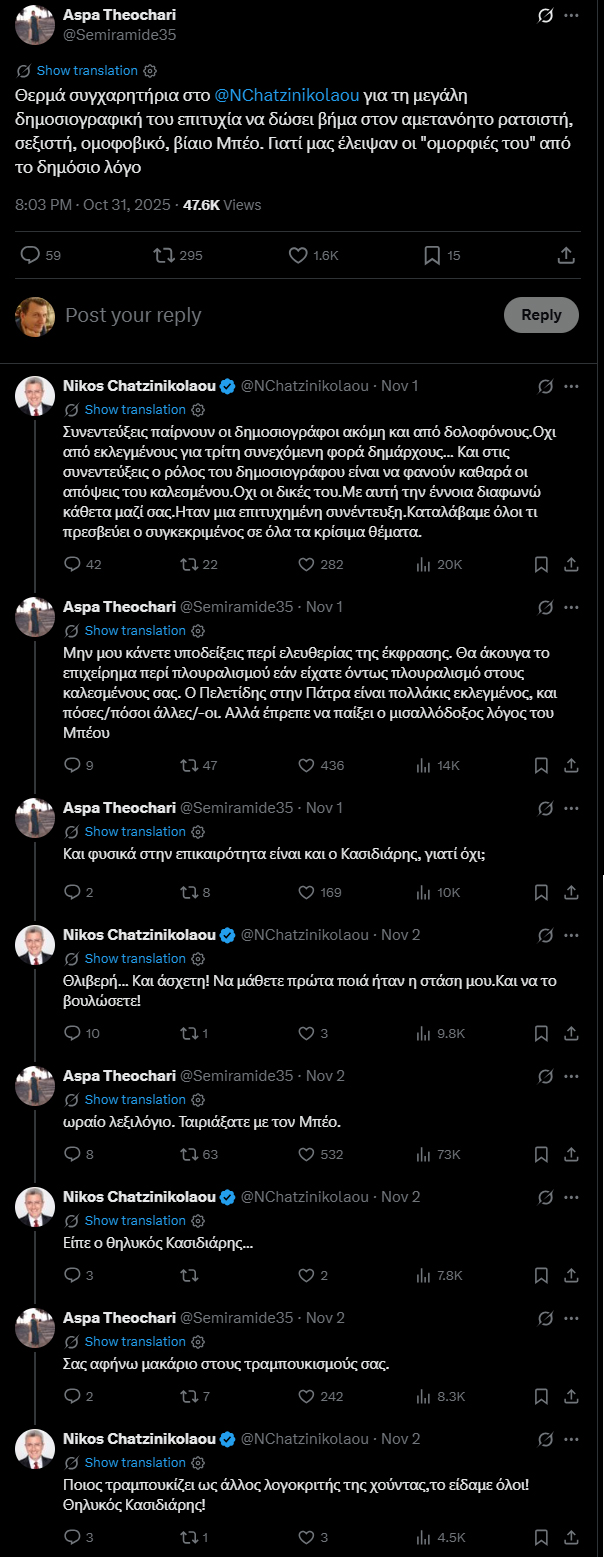Screen dimensions: 604x1557
Task: Show translation of the 'ωραίο λεξιλόγιο' reply
Action: point(135,1100)
